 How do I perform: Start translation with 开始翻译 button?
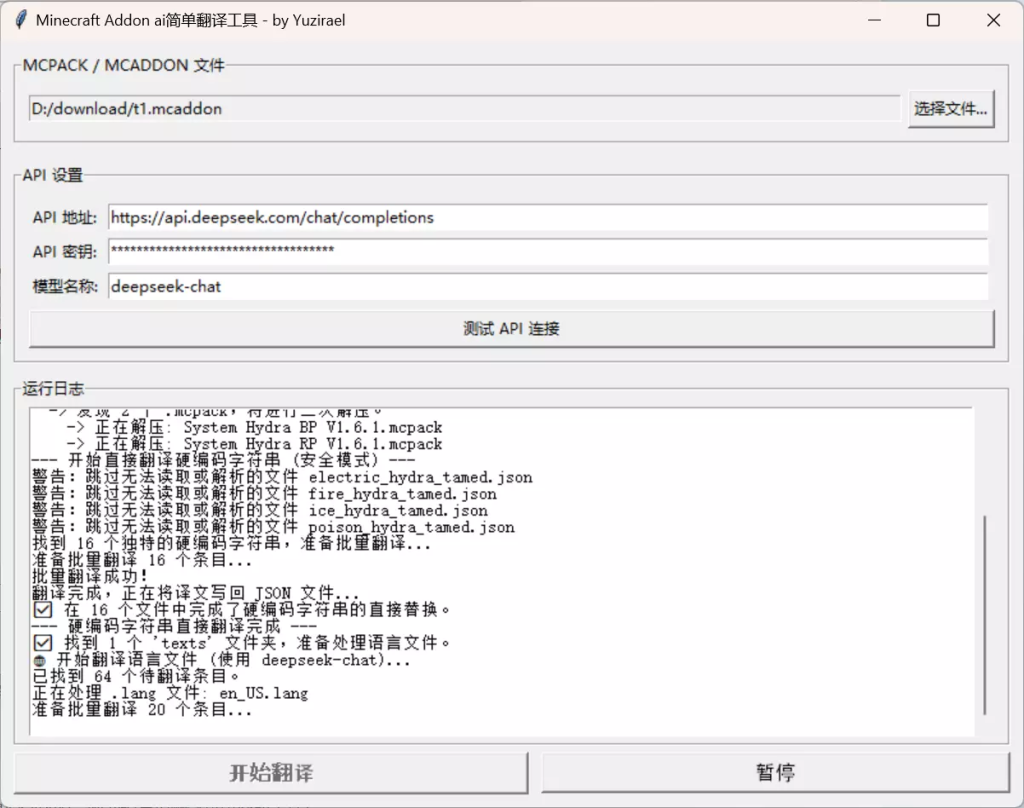tap(270, 772)
